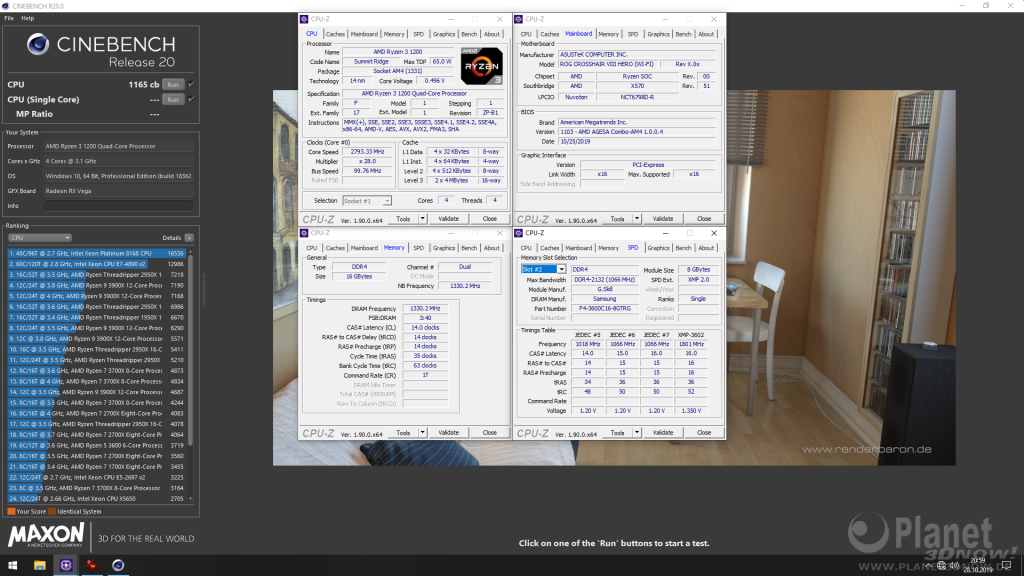Open the File menu in Cinebench
1024x576 pixels.
[x=10, y=18]
